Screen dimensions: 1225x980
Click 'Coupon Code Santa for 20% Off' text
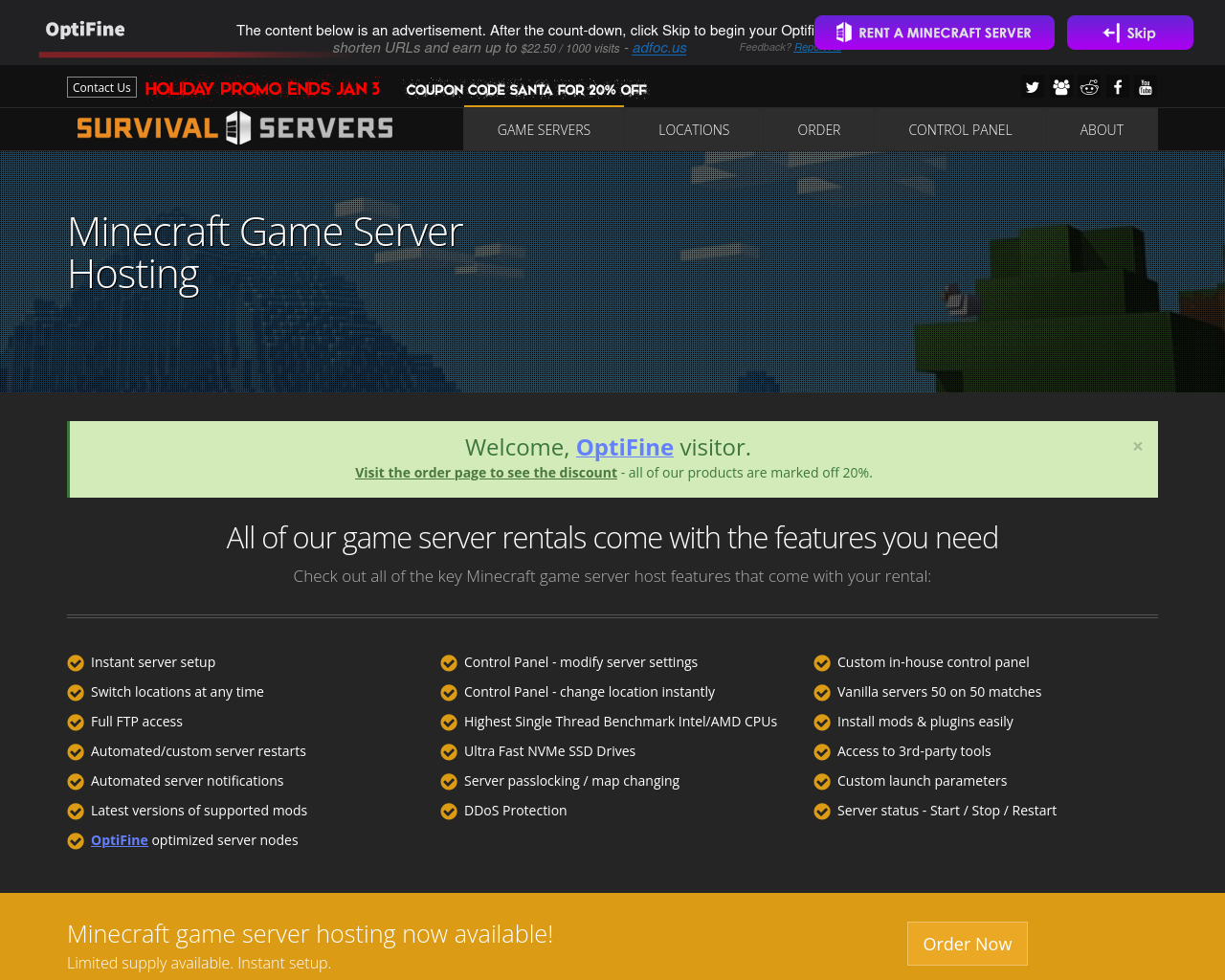526,90
